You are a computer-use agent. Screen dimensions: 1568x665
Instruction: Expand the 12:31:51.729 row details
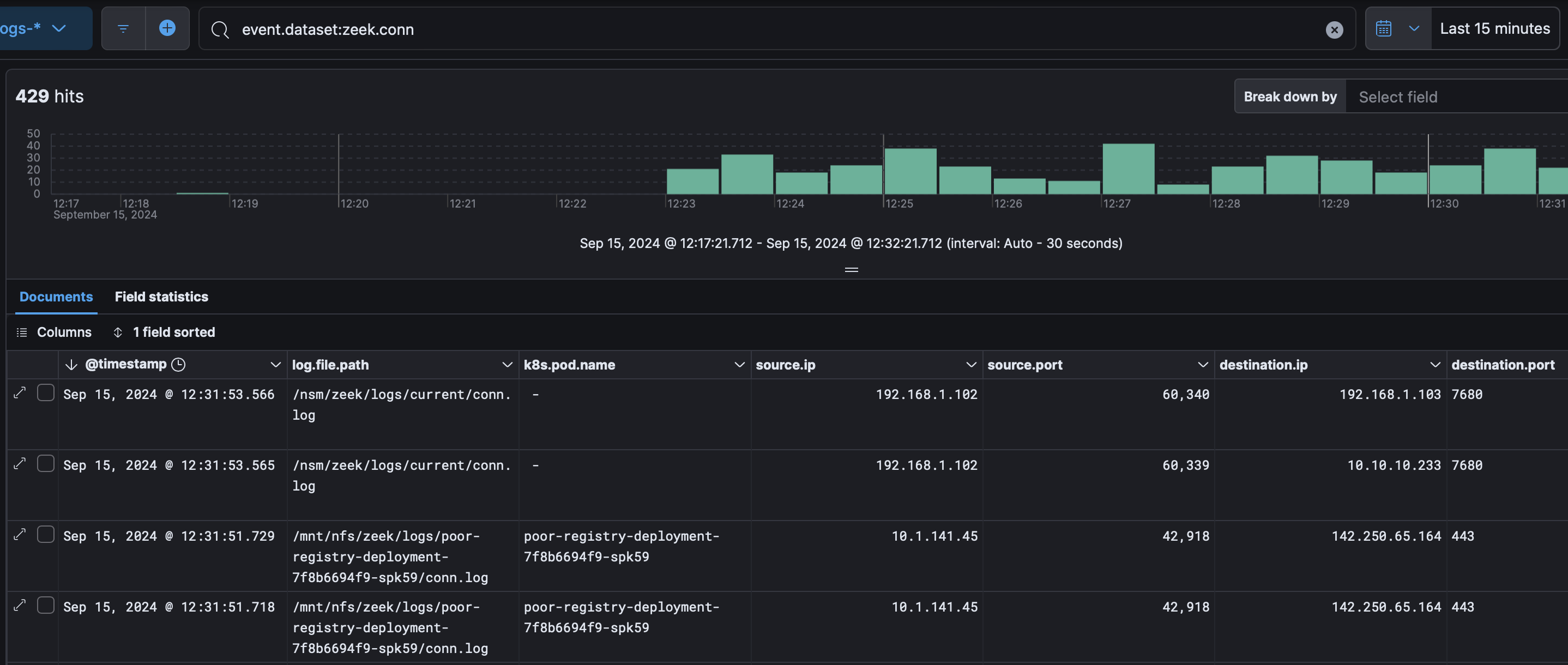20,534
